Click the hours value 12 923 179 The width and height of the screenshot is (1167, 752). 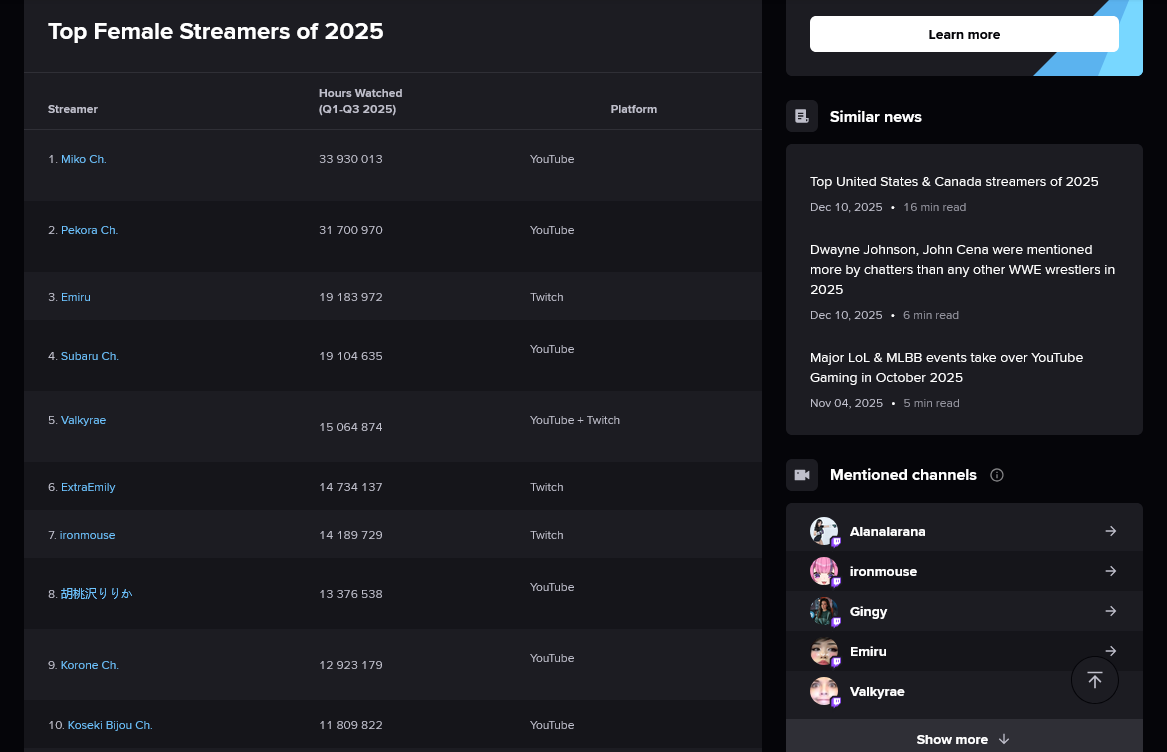click(x=351, y=665)
